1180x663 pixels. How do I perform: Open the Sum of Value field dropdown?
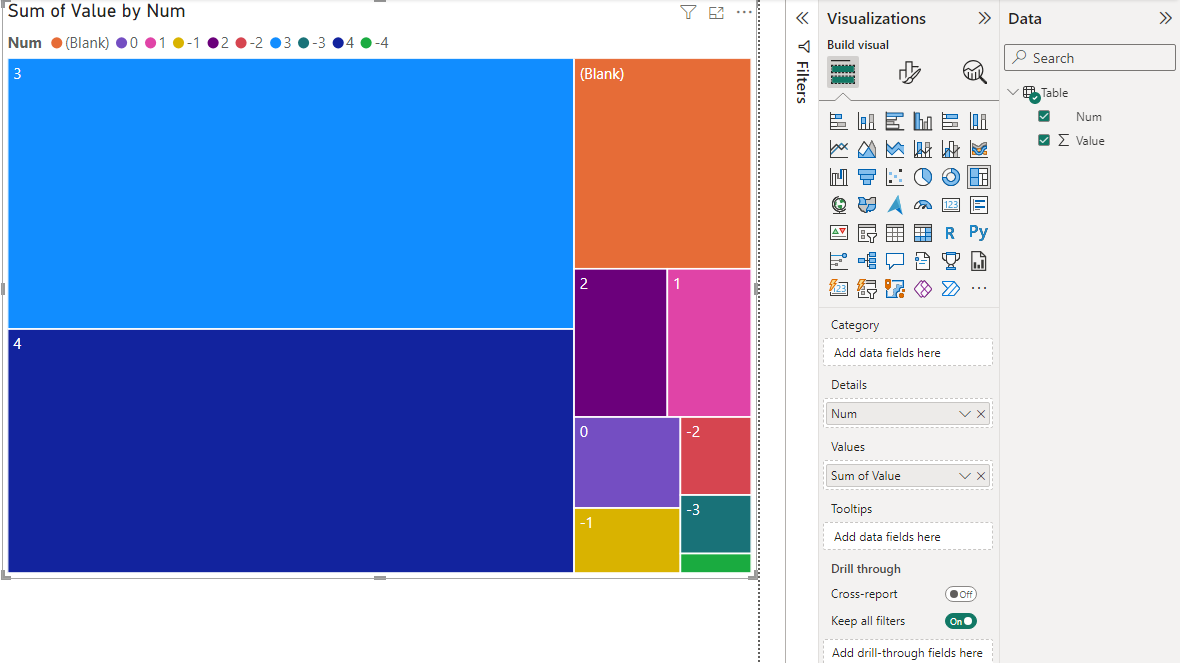pos(964,476)
